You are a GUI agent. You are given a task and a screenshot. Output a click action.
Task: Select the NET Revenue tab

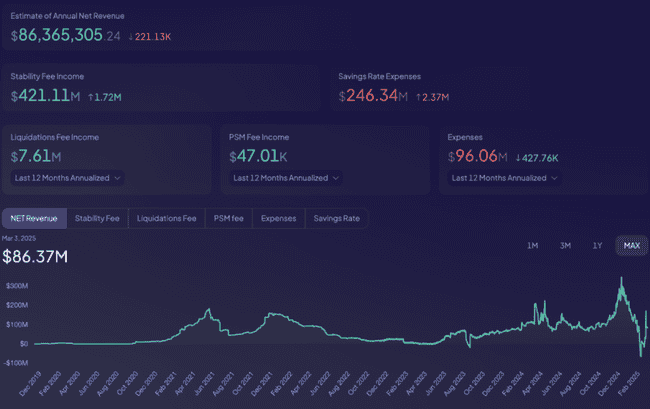(35, 218)
